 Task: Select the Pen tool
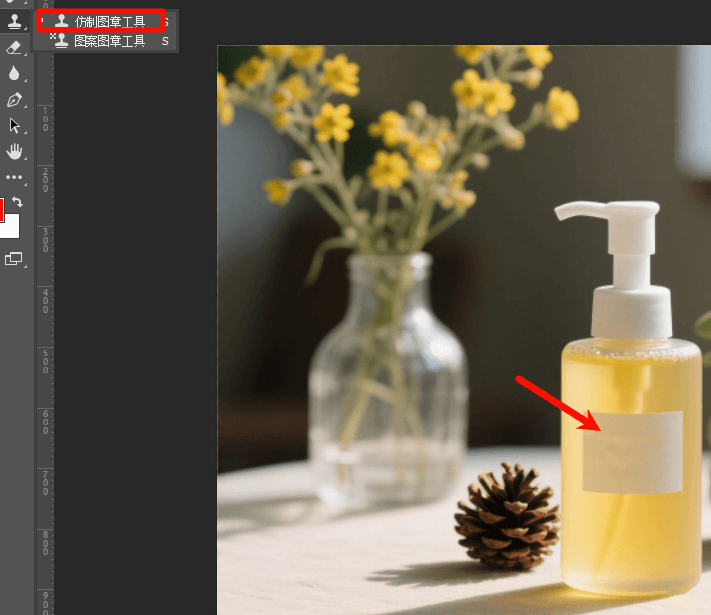tap(14, 99)
